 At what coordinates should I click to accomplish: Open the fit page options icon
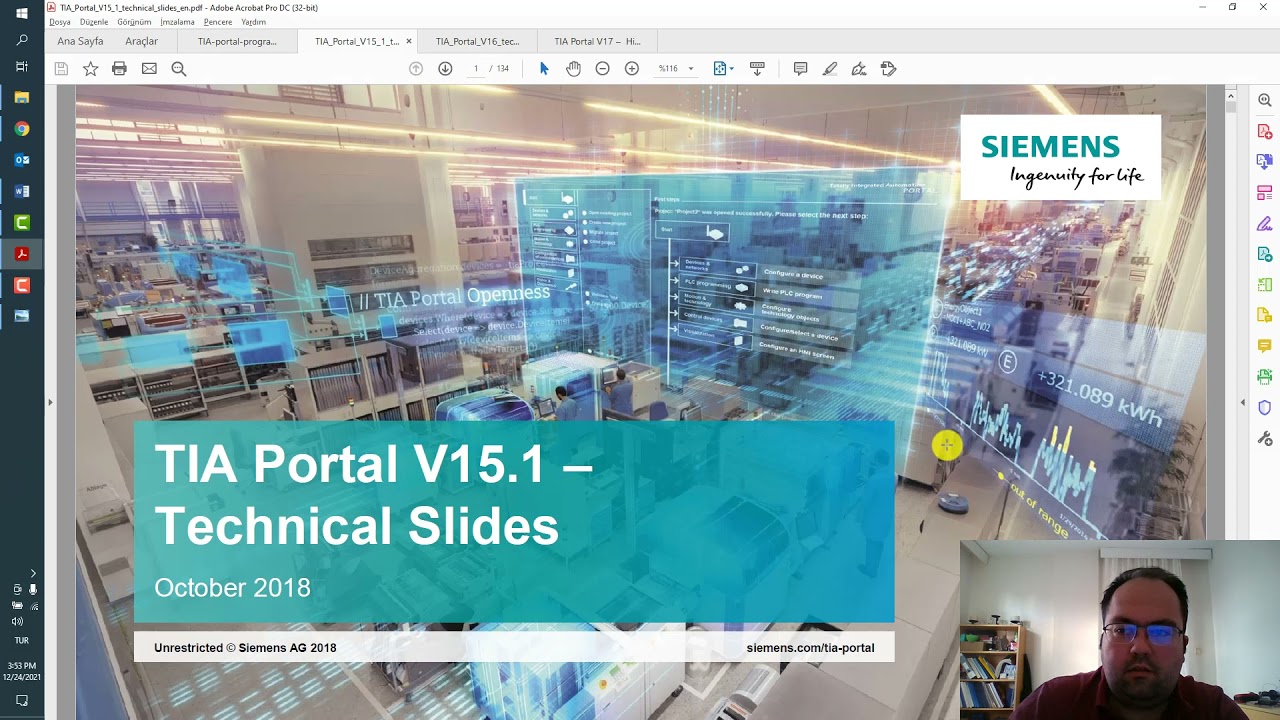722,69
